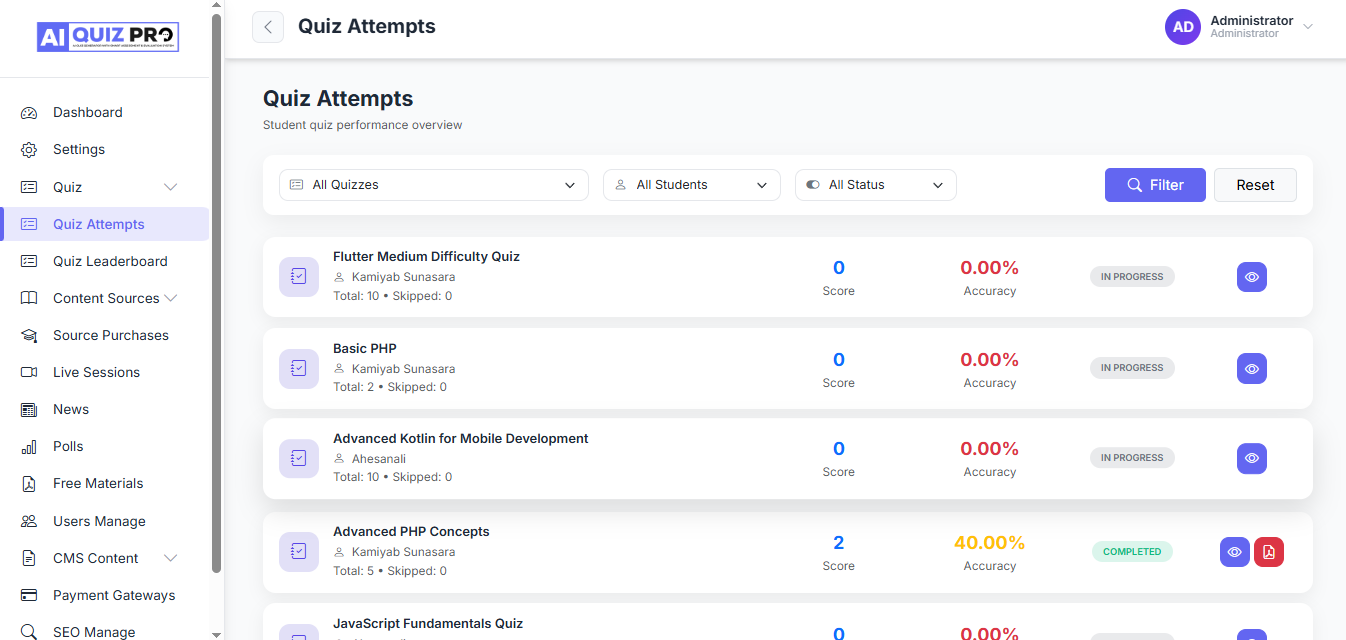Click the Payment Gateways card icon
The image size is (1346, 640).
[29, 595]
